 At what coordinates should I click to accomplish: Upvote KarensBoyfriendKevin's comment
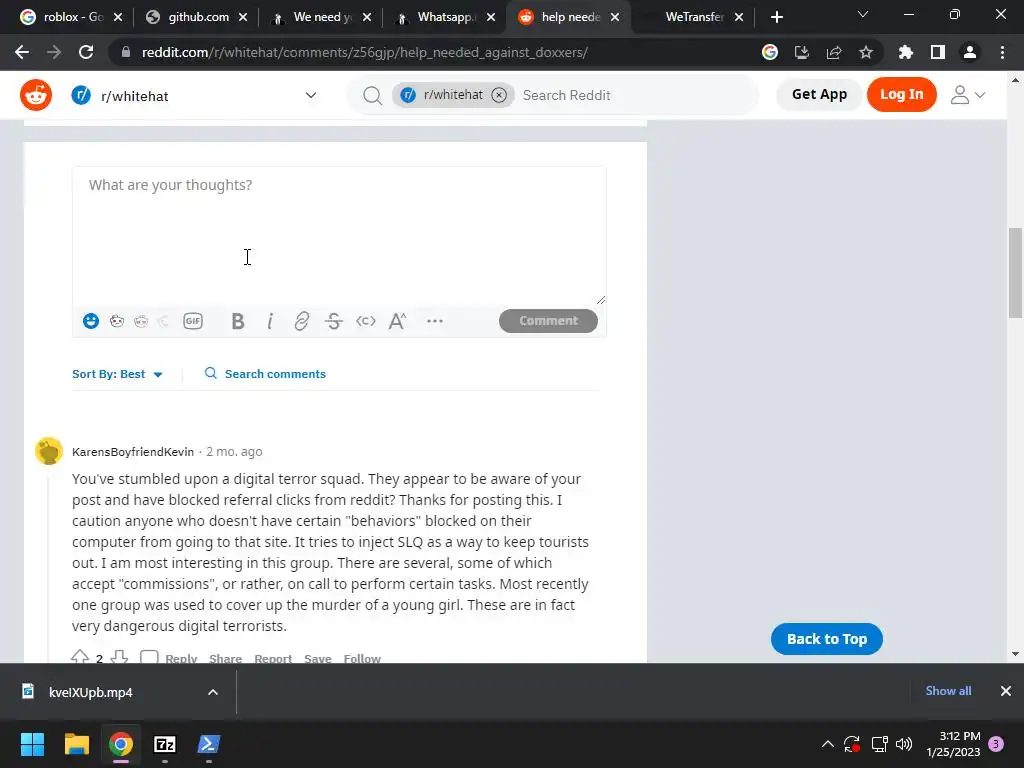point(80,657)
